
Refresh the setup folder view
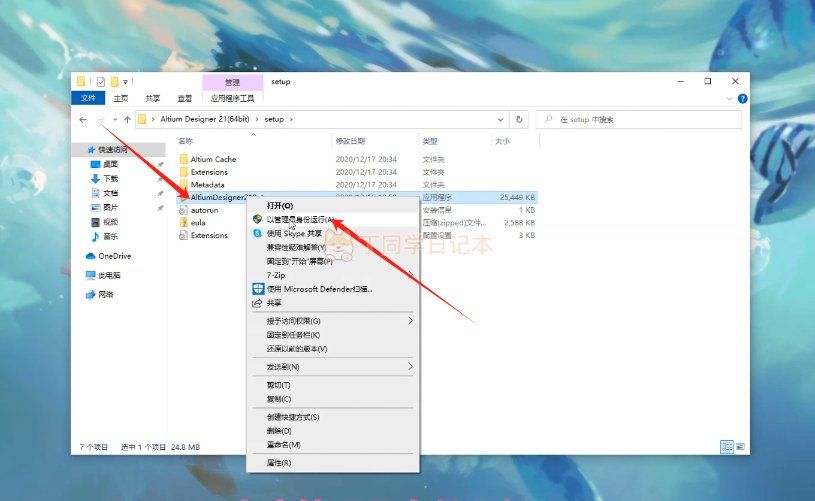pyautogui.click(x=519, y=119)
